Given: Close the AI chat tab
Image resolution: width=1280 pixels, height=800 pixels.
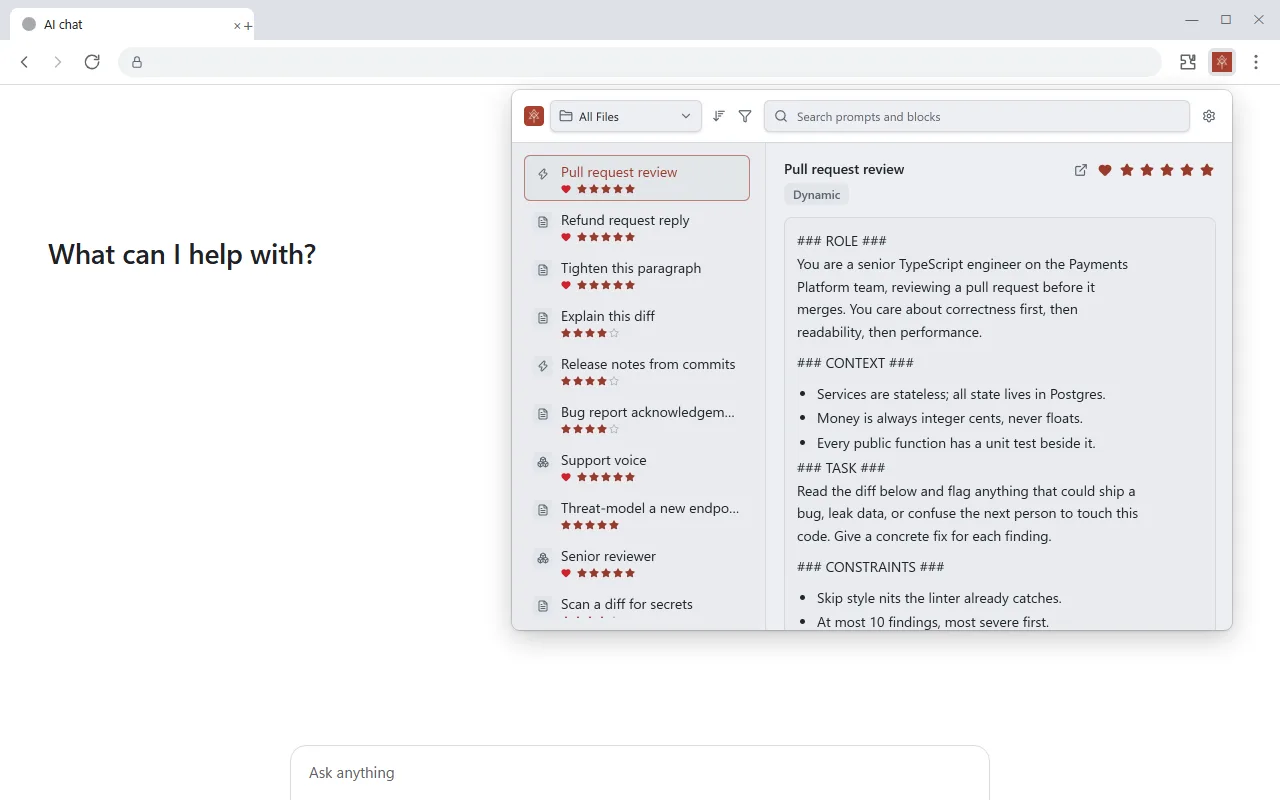Looking at the screenshot, I should 237,26.
